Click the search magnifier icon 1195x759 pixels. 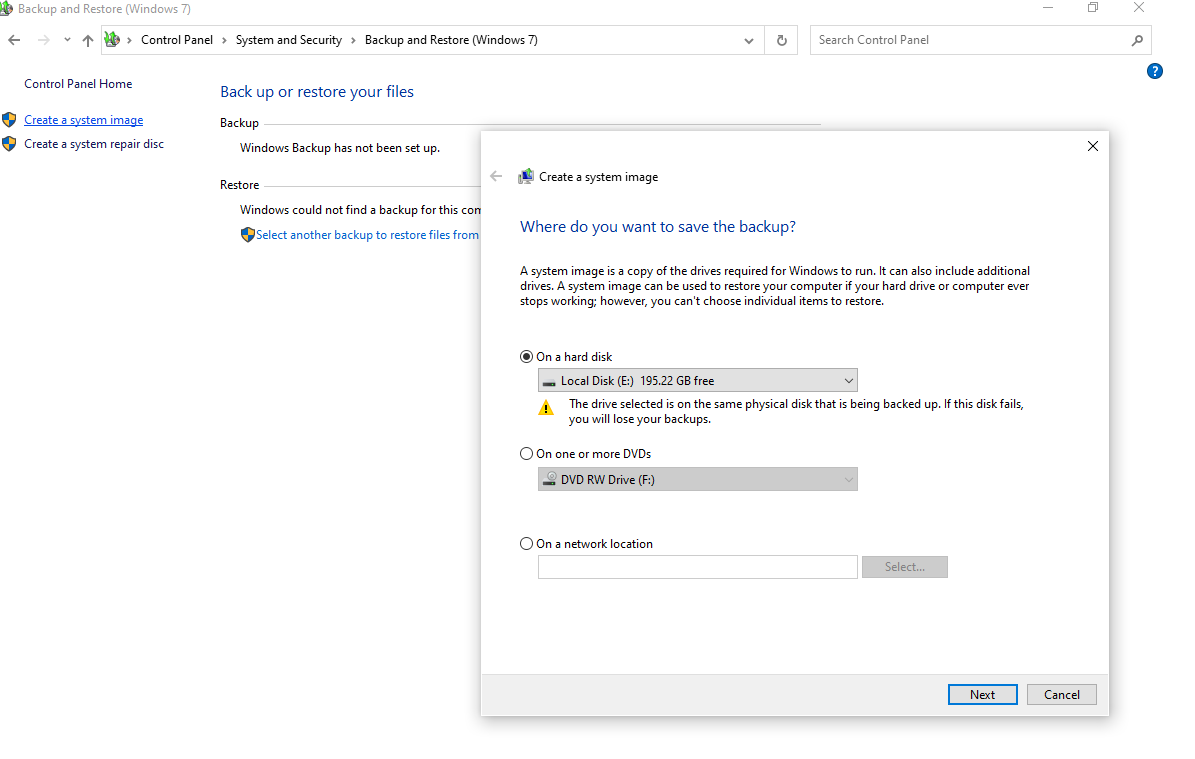[1137, 40]
